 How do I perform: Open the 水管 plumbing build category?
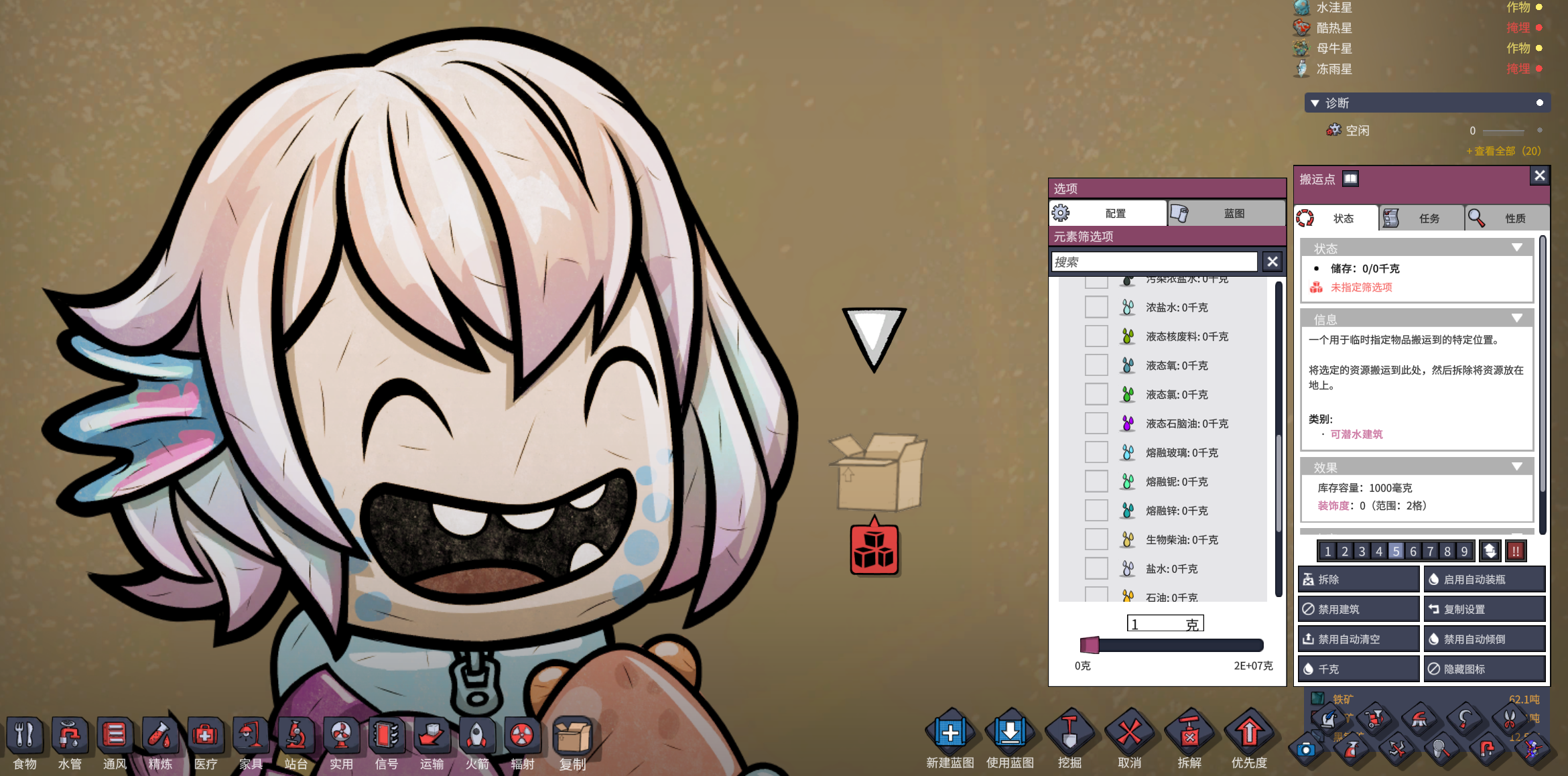tap(70, 744)
